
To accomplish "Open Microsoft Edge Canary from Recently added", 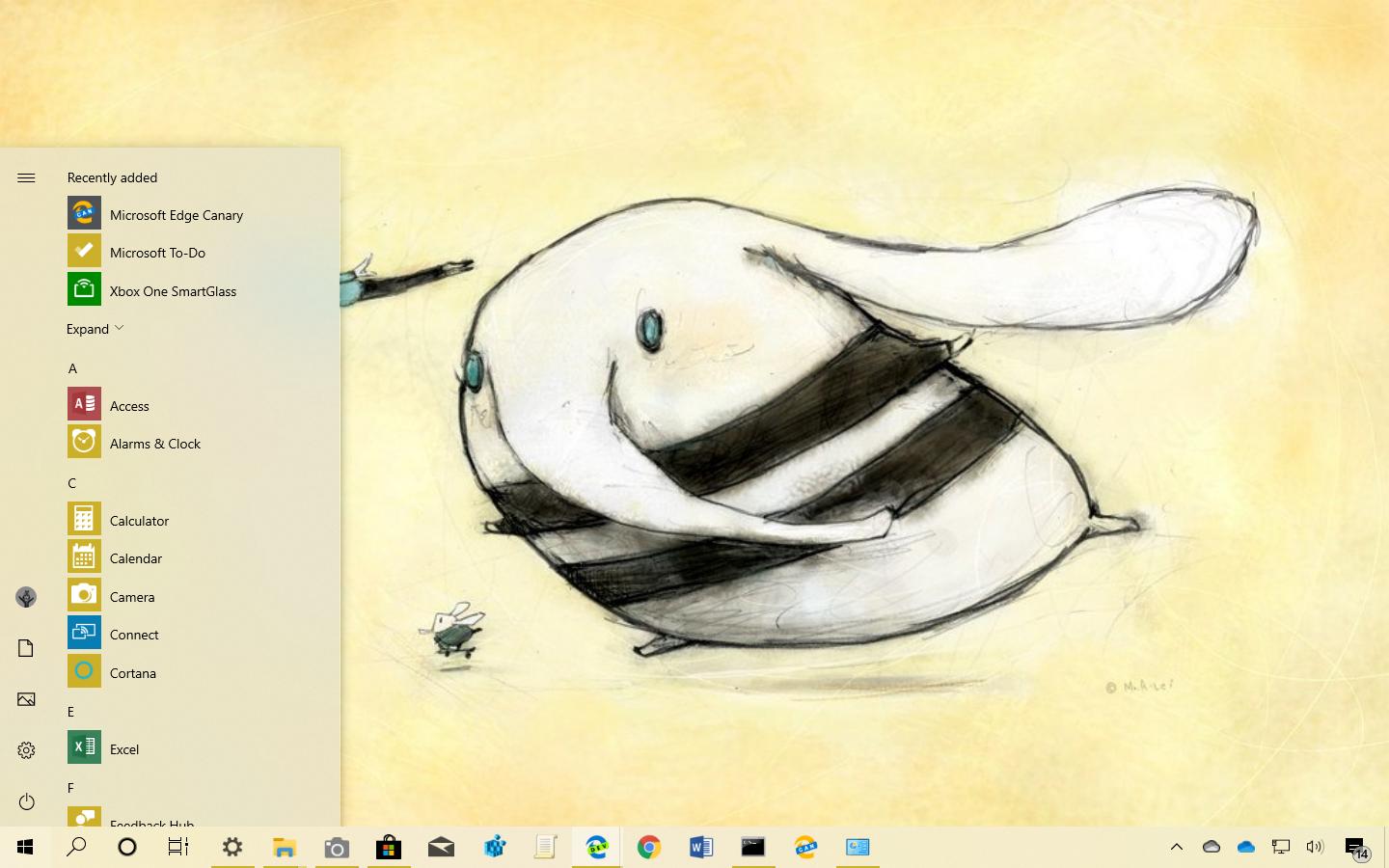I will pos(177,215).
